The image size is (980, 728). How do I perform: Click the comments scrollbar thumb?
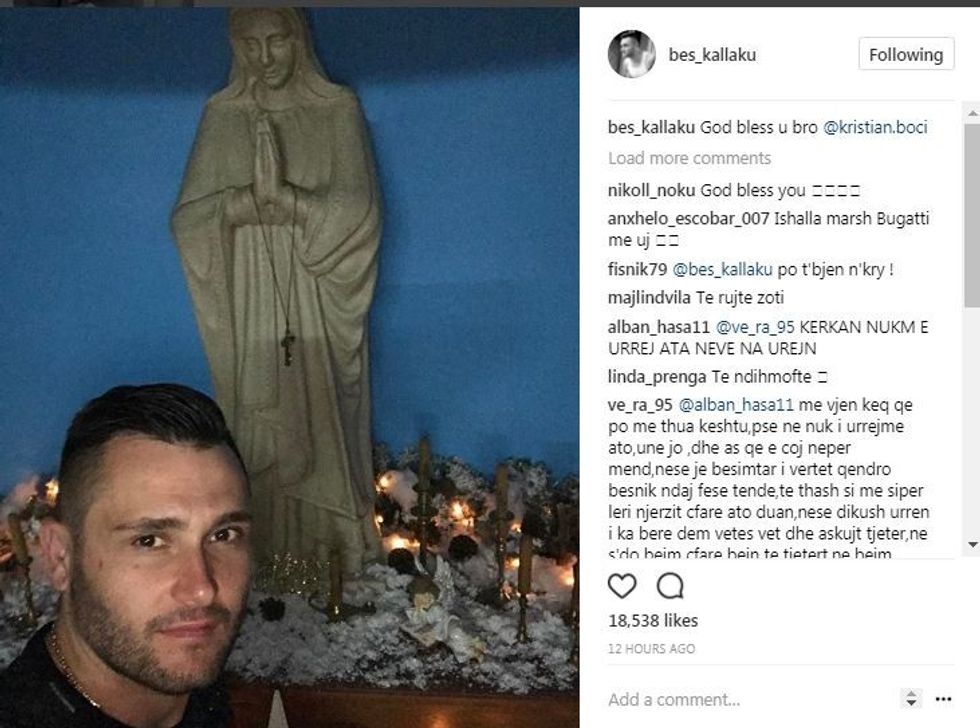972,216
